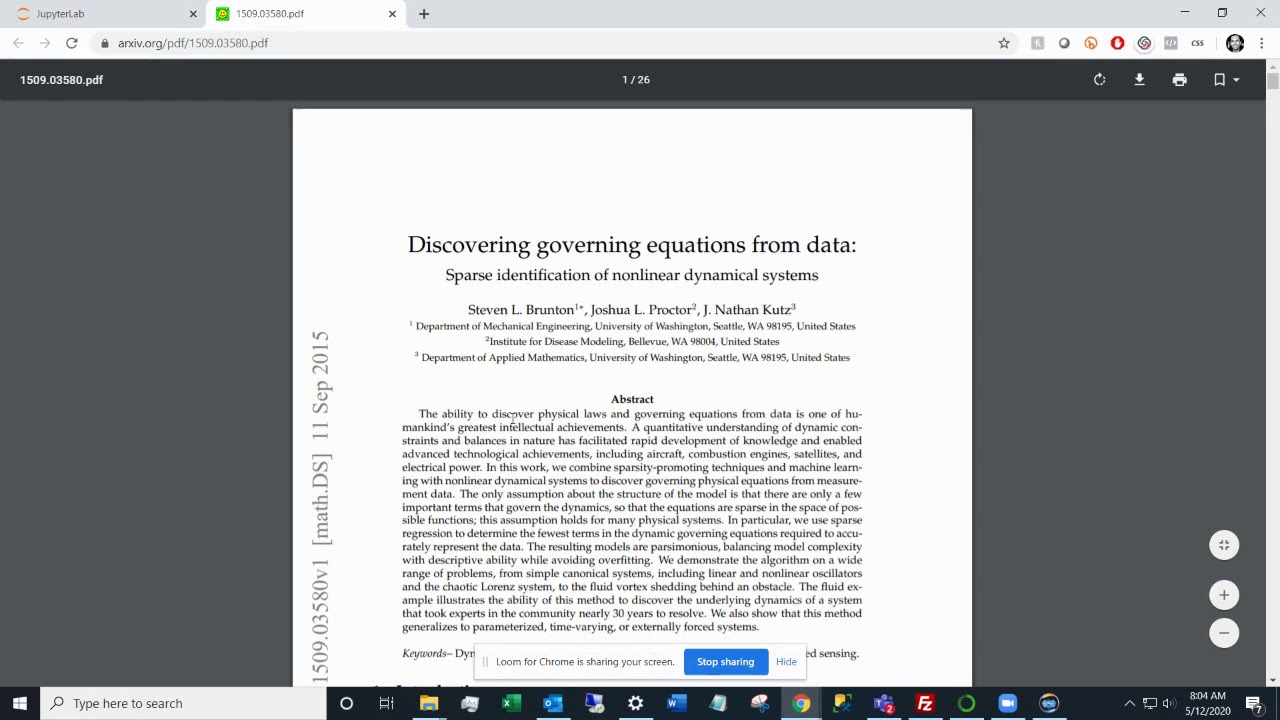The height and width of the screenshot is (720, 1280).
Task: Open the Loom extension icon
Action: point(1144,43)
